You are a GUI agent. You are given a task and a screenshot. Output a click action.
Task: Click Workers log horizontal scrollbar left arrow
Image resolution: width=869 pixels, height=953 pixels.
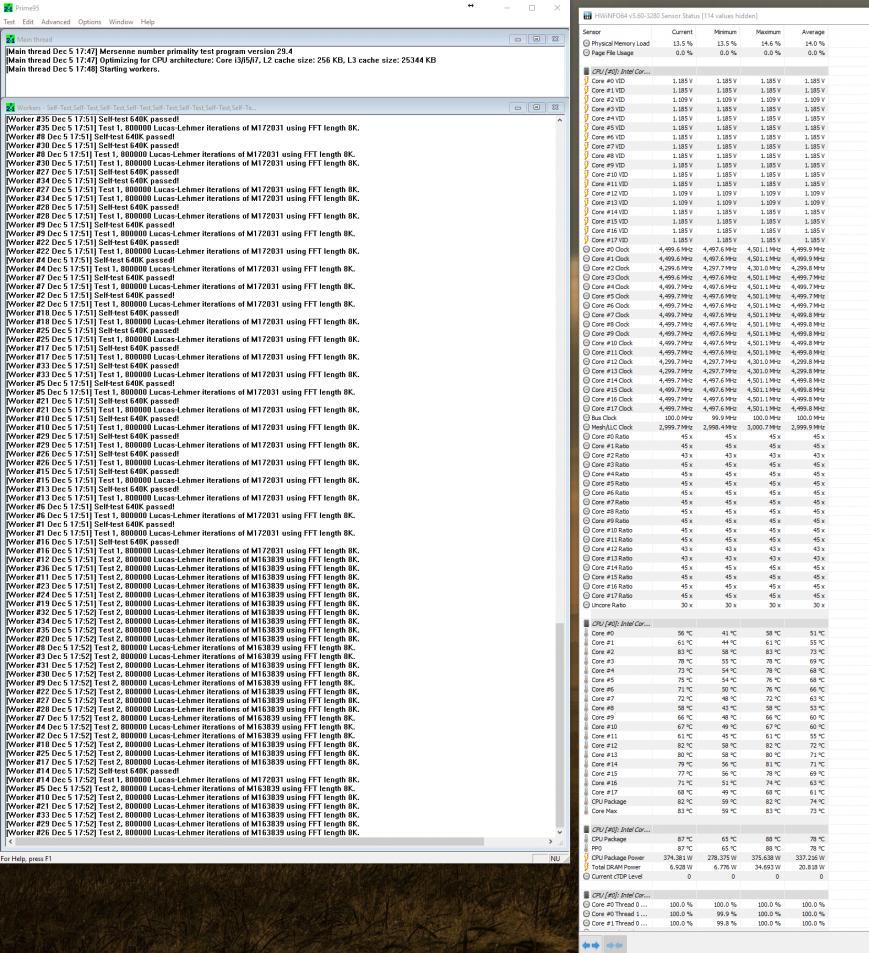(x=10, y=842)
